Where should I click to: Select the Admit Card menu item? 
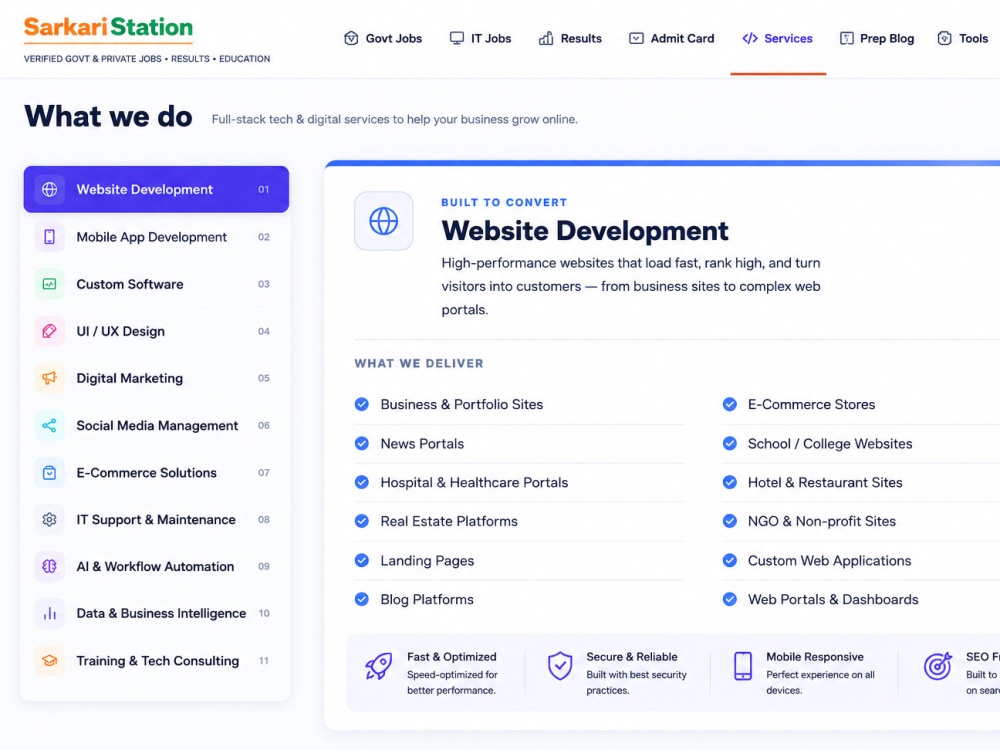coord(672,38)
